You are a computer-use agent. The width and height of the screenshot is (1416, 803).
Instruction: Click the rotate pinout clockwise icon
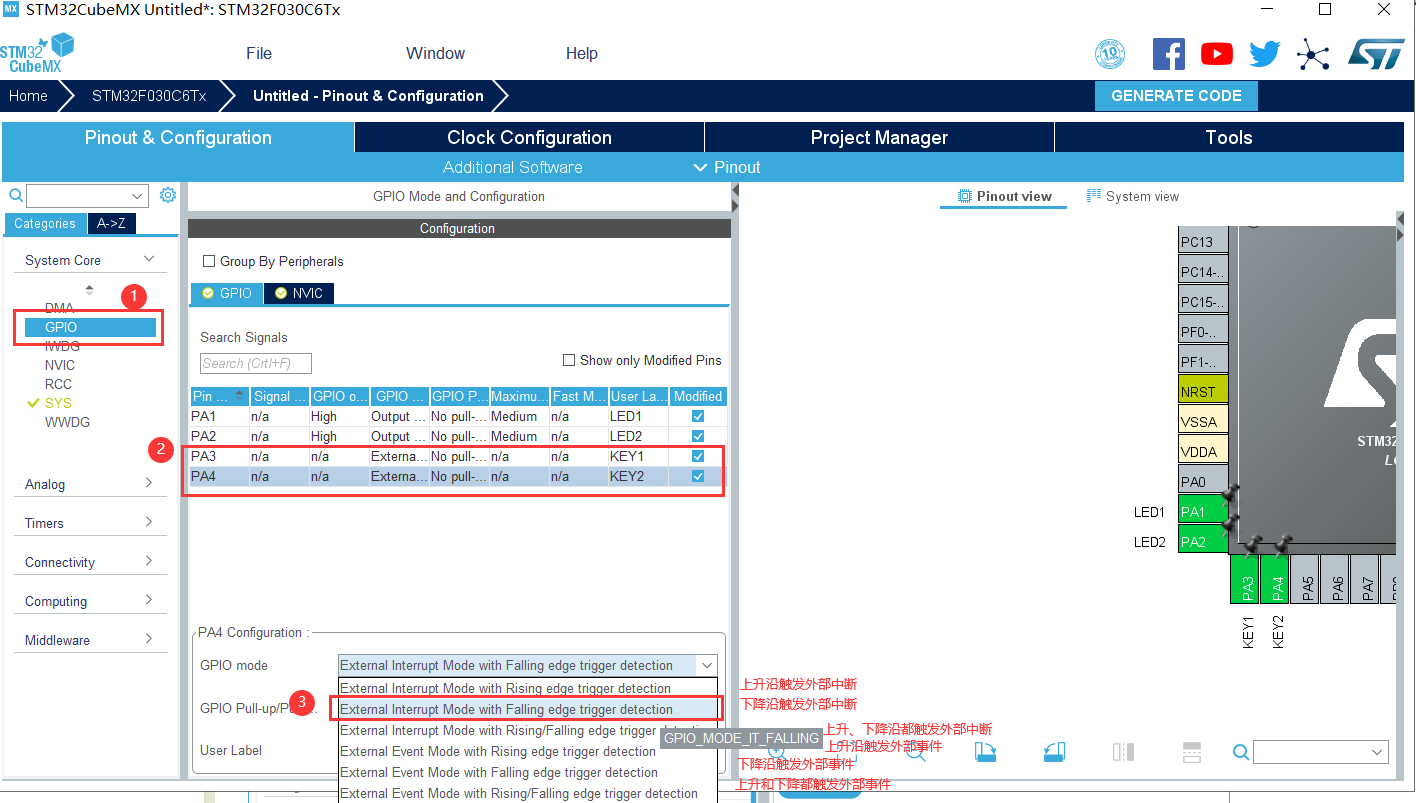pos(985,751)
